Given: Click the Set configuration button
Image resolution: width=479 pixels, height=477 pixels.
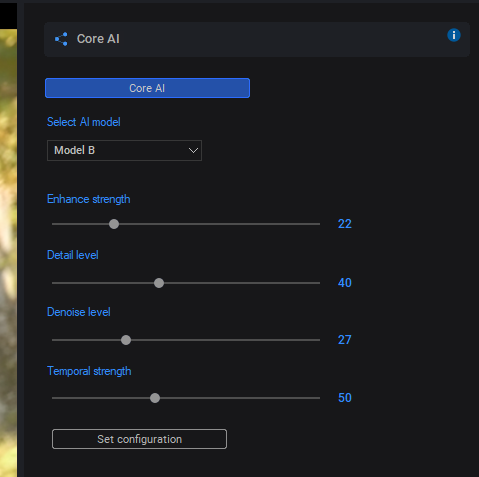Looking at the screenshot, I should click(139, 439).
